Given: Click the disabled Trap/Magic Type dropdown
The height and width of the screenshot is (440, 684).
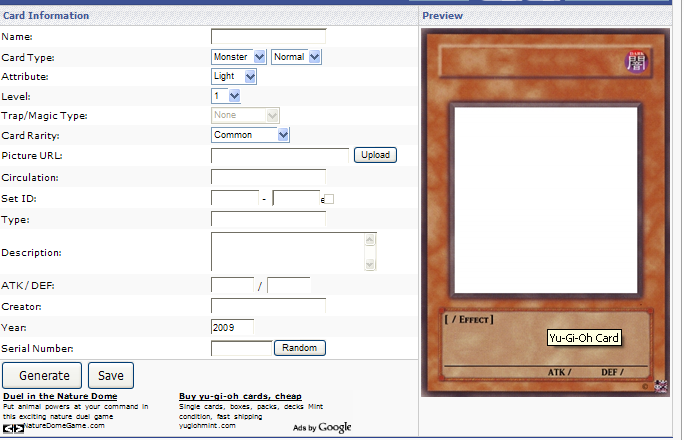Looking at the screenshot, I should coord(245,116).
